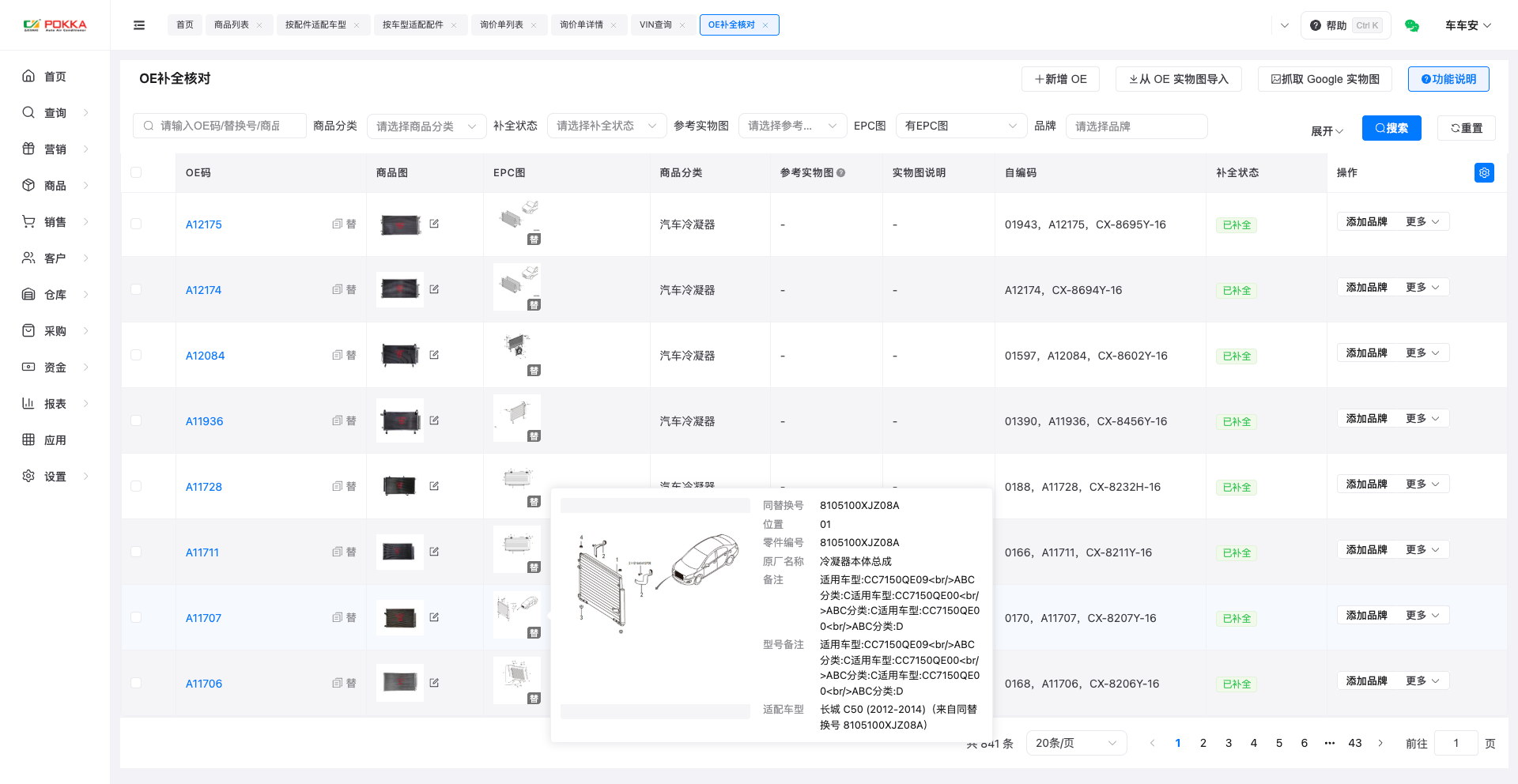Select the checkbox for row A11711
The image size is (1518, 784).
tap(136, 552)
